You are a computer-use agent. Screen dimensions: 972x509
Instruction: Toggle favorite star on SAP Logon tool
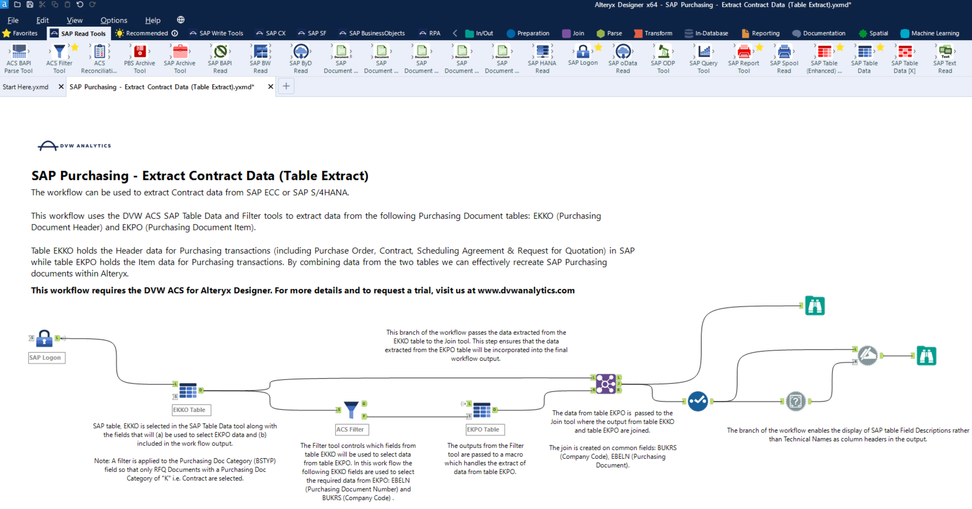[x=598, y=47]
